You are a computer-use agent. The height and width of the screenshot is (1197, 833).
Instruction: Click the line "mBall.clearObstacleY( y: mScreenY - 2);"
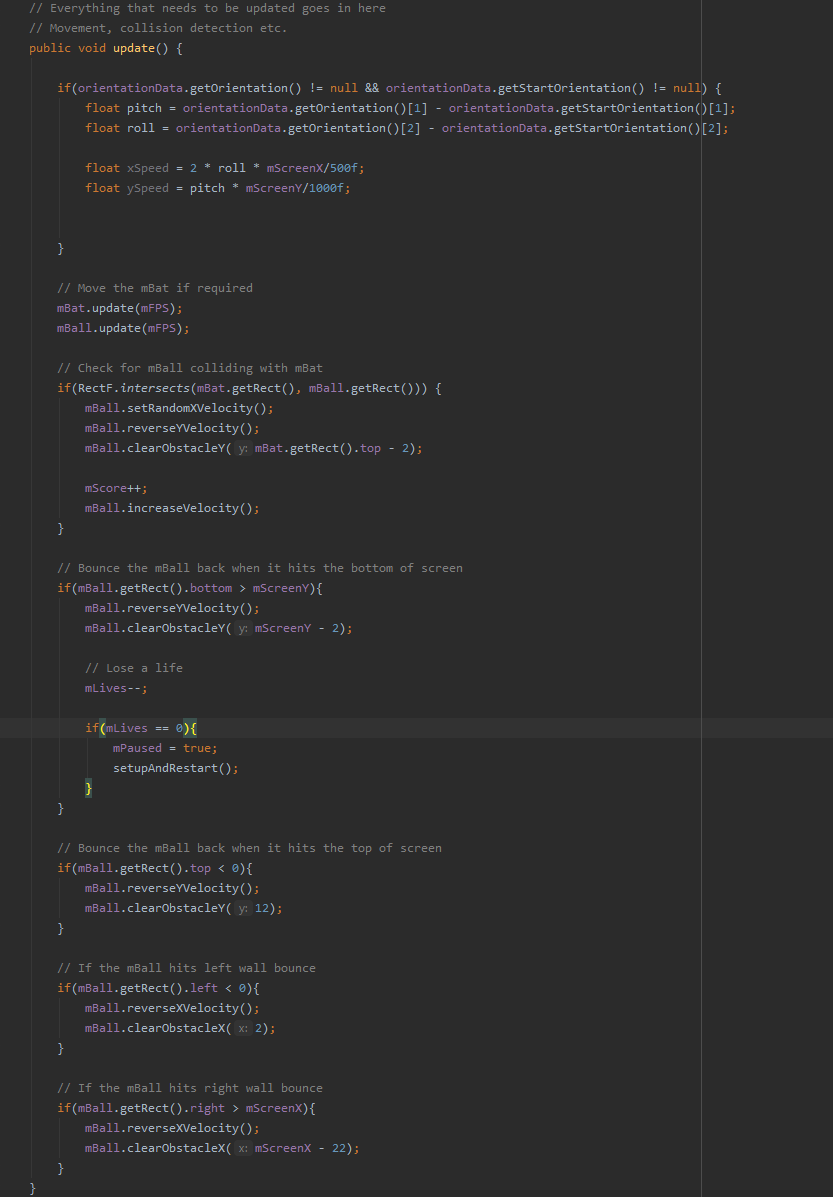[x=218, y=628]
